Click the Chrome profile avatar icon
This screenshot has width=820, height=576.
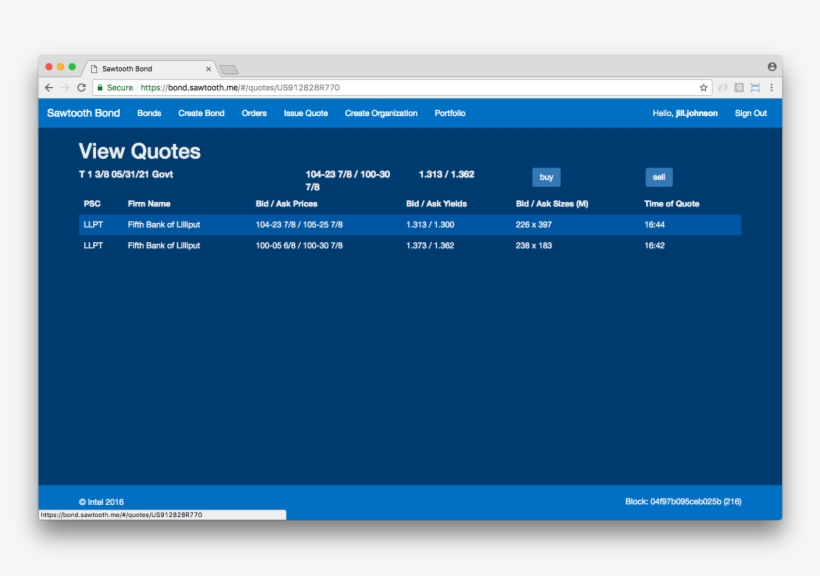[x=771, y=67]
